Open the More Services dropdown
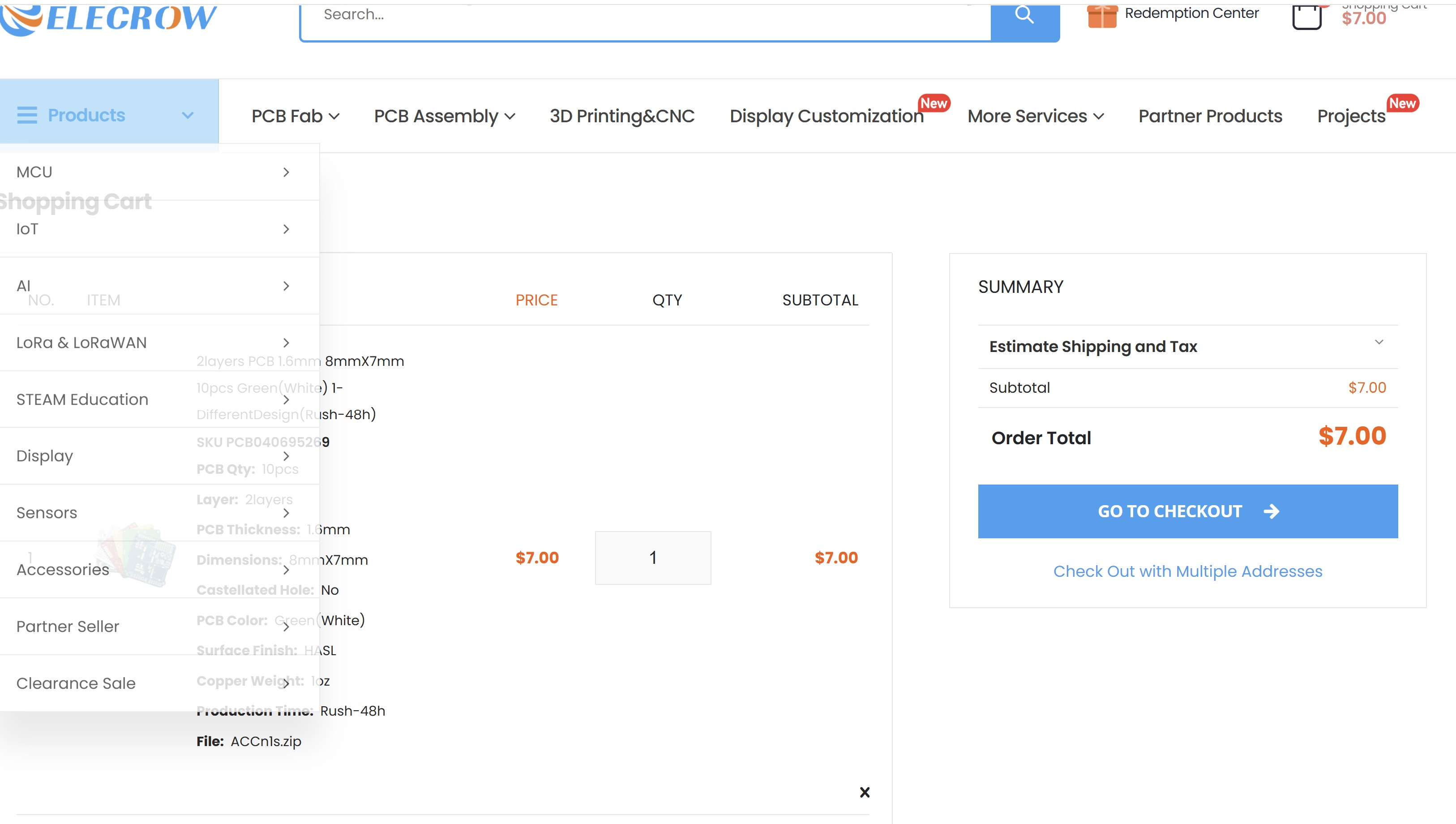 coord(1035,116)
